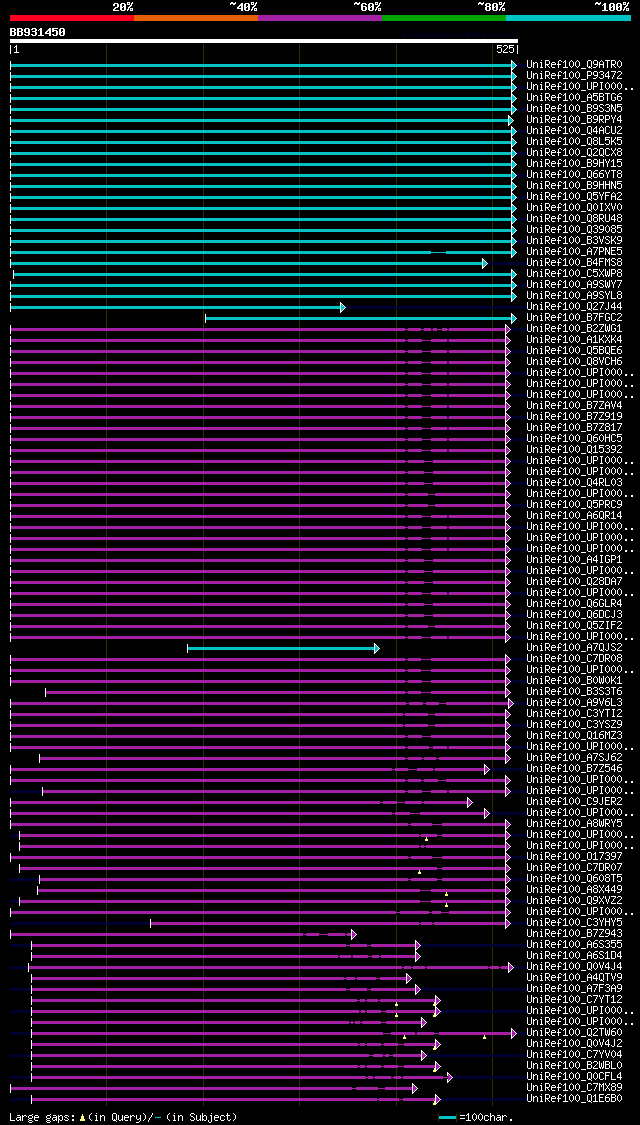Select the UniRef100_Q4RL03 label
Screen dimensions: 640x1125
(x=574, y=483)
